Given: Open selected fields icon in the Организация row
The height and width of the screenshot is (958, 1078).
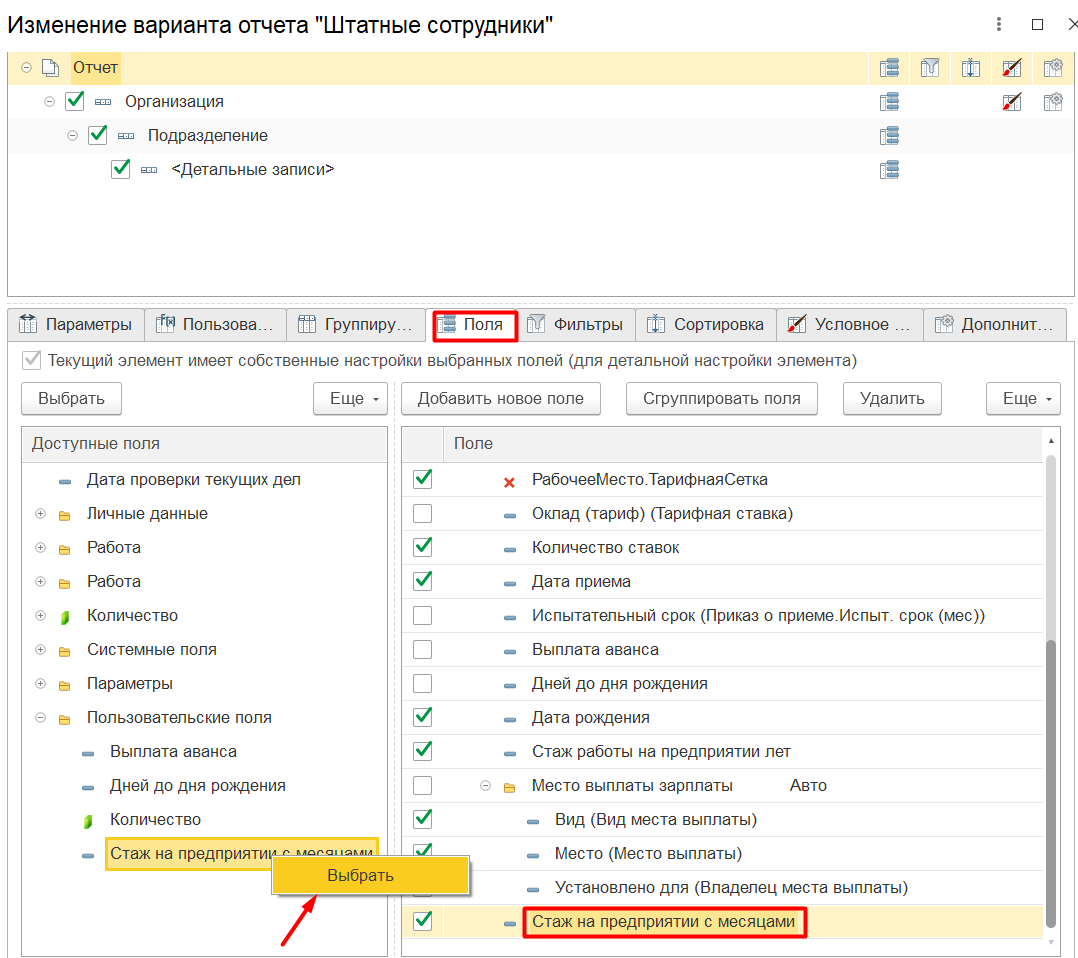Looking at the screenshot, I should [x=889, y=102].
